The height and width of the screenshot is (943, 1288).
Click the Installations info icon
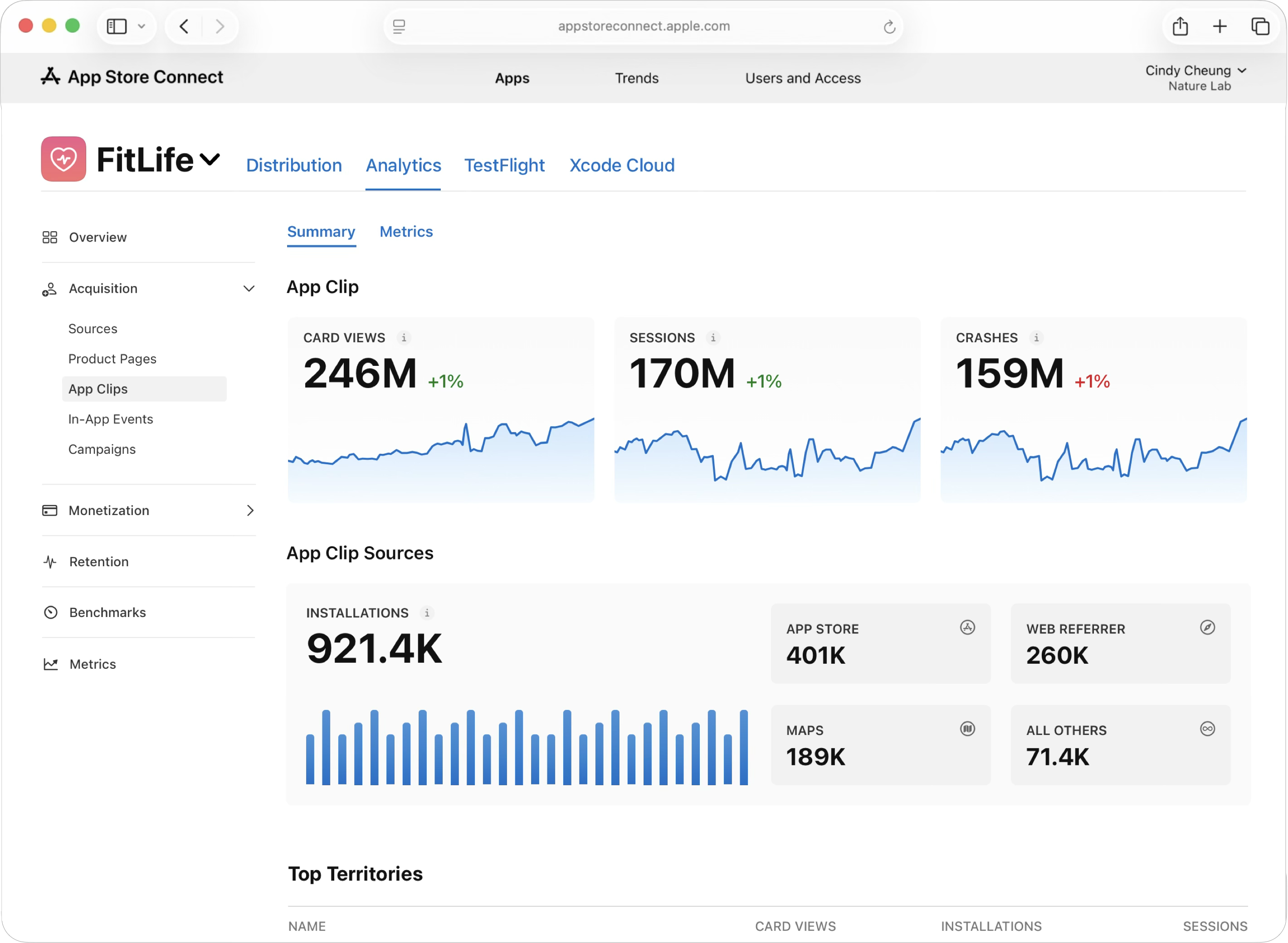pos(426,613)
